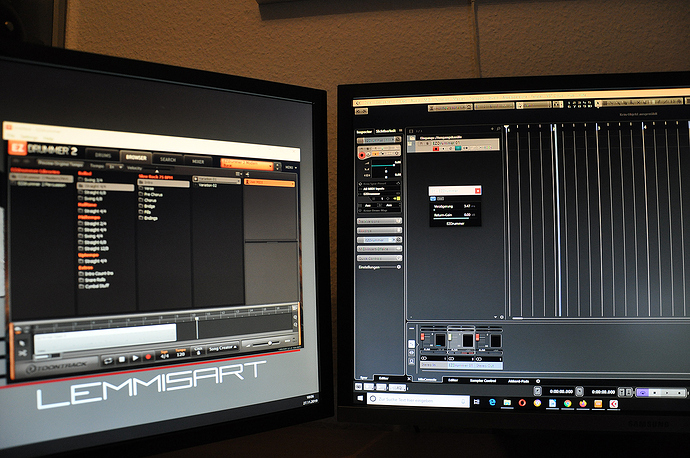The width and height of the screenshot is (690, 458).
Task: Click the orange User MIDI entry
Action: 269,182
